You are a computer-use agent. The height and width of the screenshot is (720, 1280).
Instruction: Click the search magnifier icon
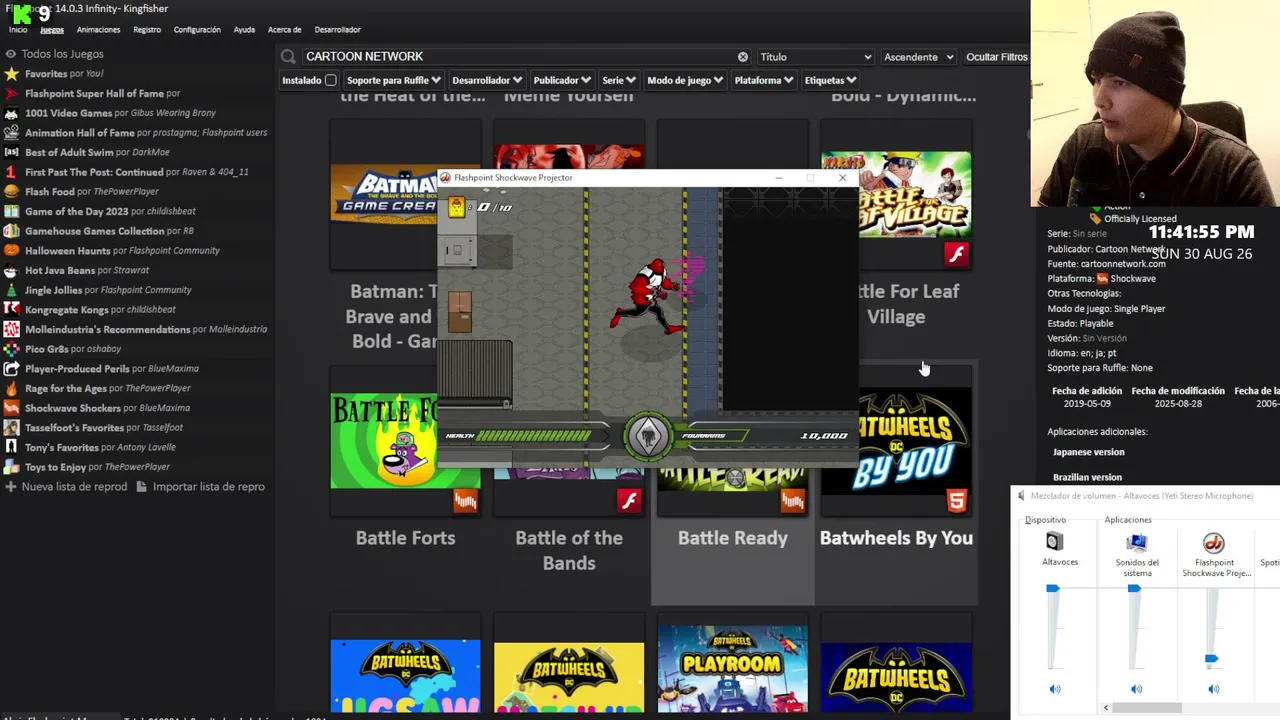coord(288,57)
